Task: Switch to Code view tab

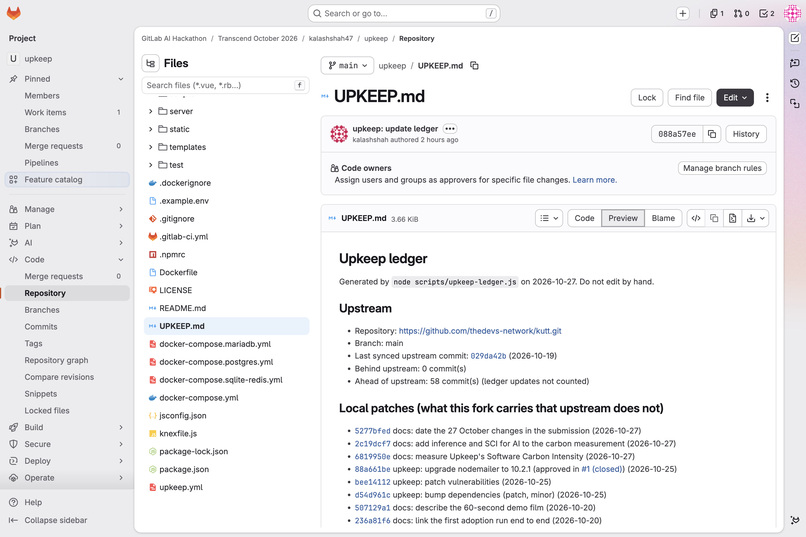Action: click(584, 218)
